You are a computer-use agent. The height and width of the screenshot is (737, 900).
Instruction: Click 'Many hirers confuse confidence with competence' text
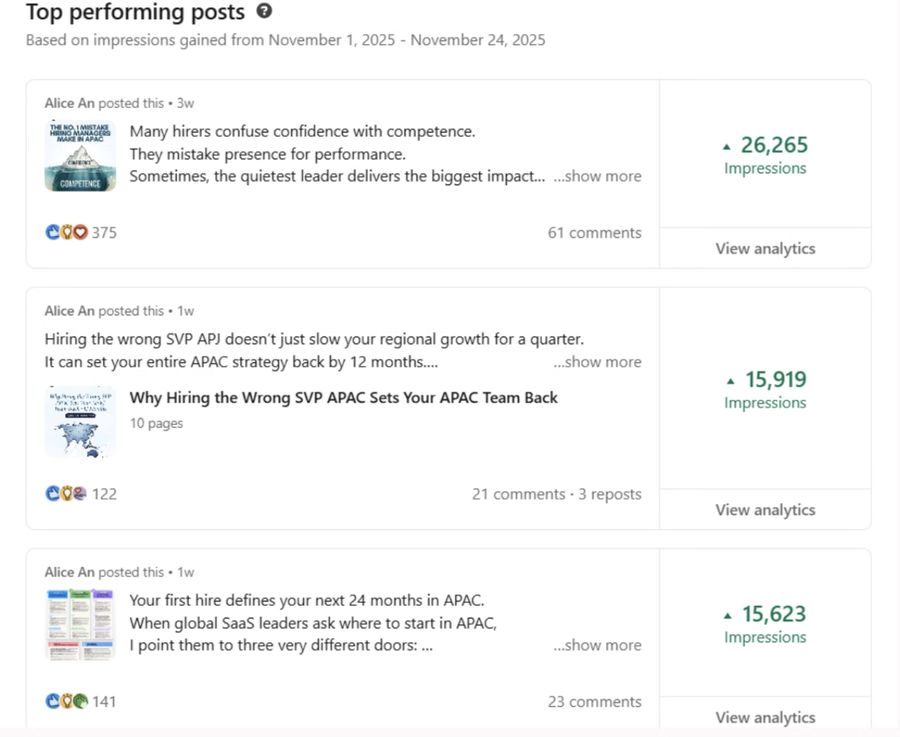click(302, 131)
